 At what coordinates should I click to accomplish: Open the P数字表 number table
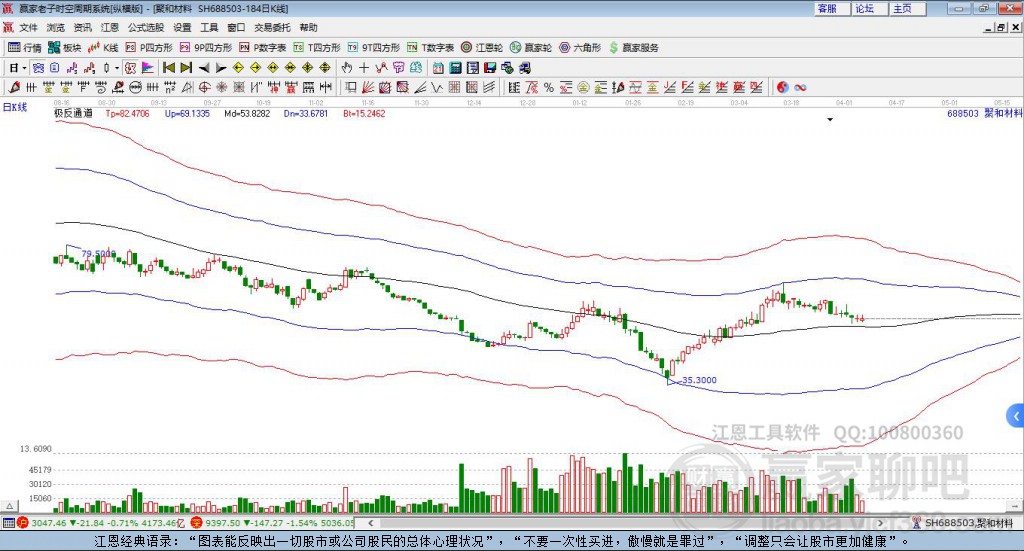(x=263, y=48)
